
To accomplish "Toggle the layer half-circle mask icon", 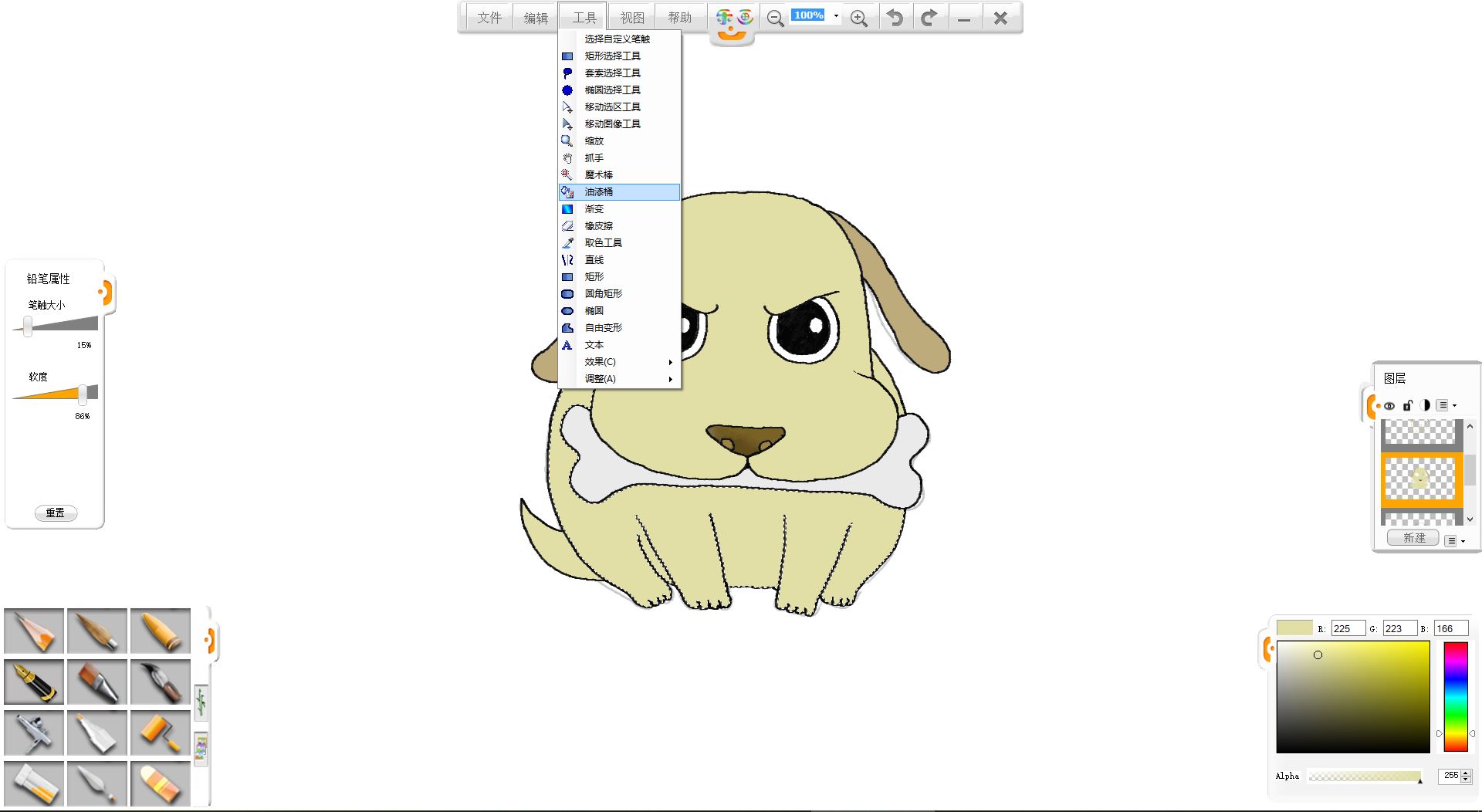I will pyautogui.click(x=1425, y=405).
